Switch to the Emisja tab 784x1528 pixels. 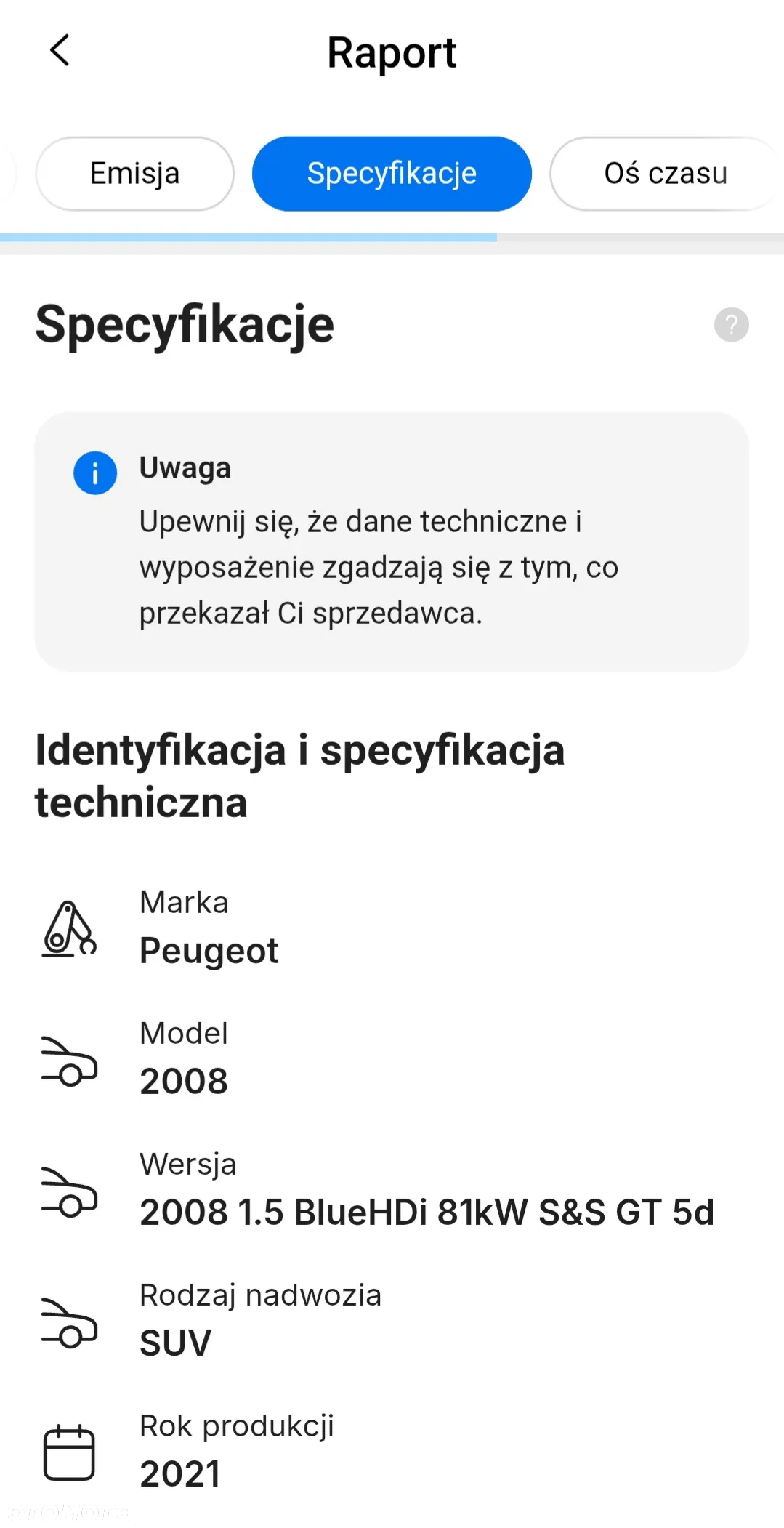134,174
